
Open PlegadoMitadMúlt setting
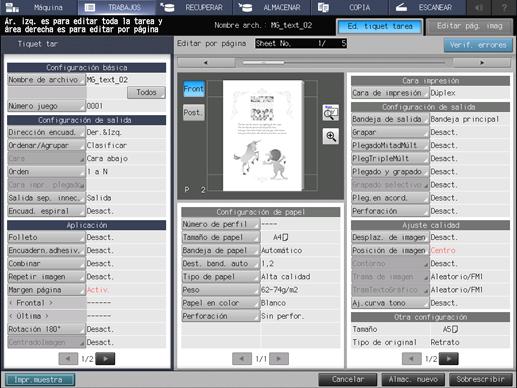[390, 145]
